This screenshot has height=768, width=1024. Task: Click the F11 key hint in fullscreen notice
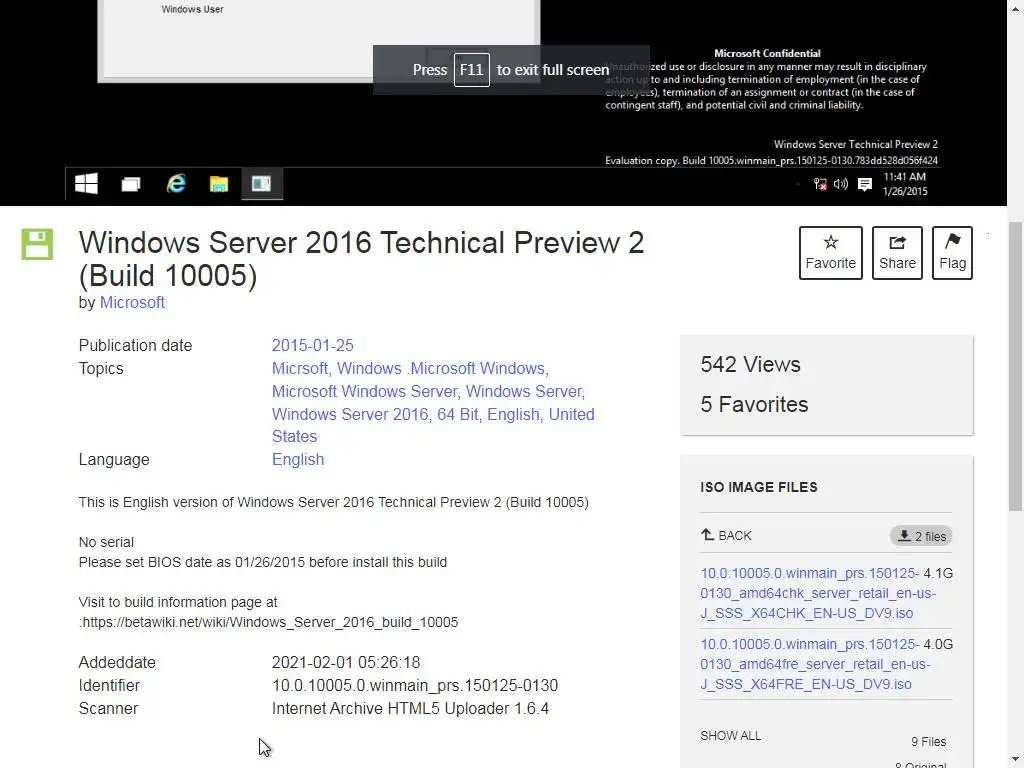pos(472,70)
